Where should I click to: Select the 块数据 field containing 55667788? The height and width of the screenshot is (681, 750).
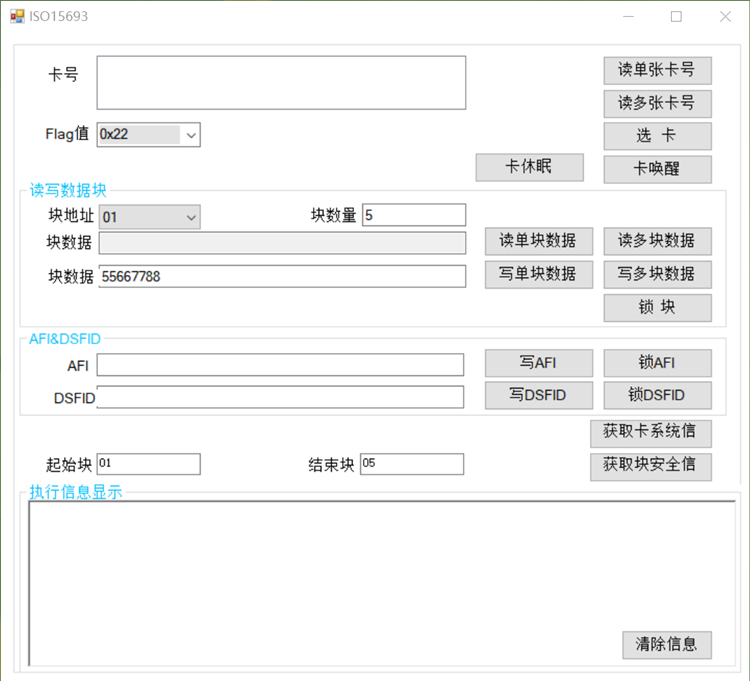click(281, 276)
